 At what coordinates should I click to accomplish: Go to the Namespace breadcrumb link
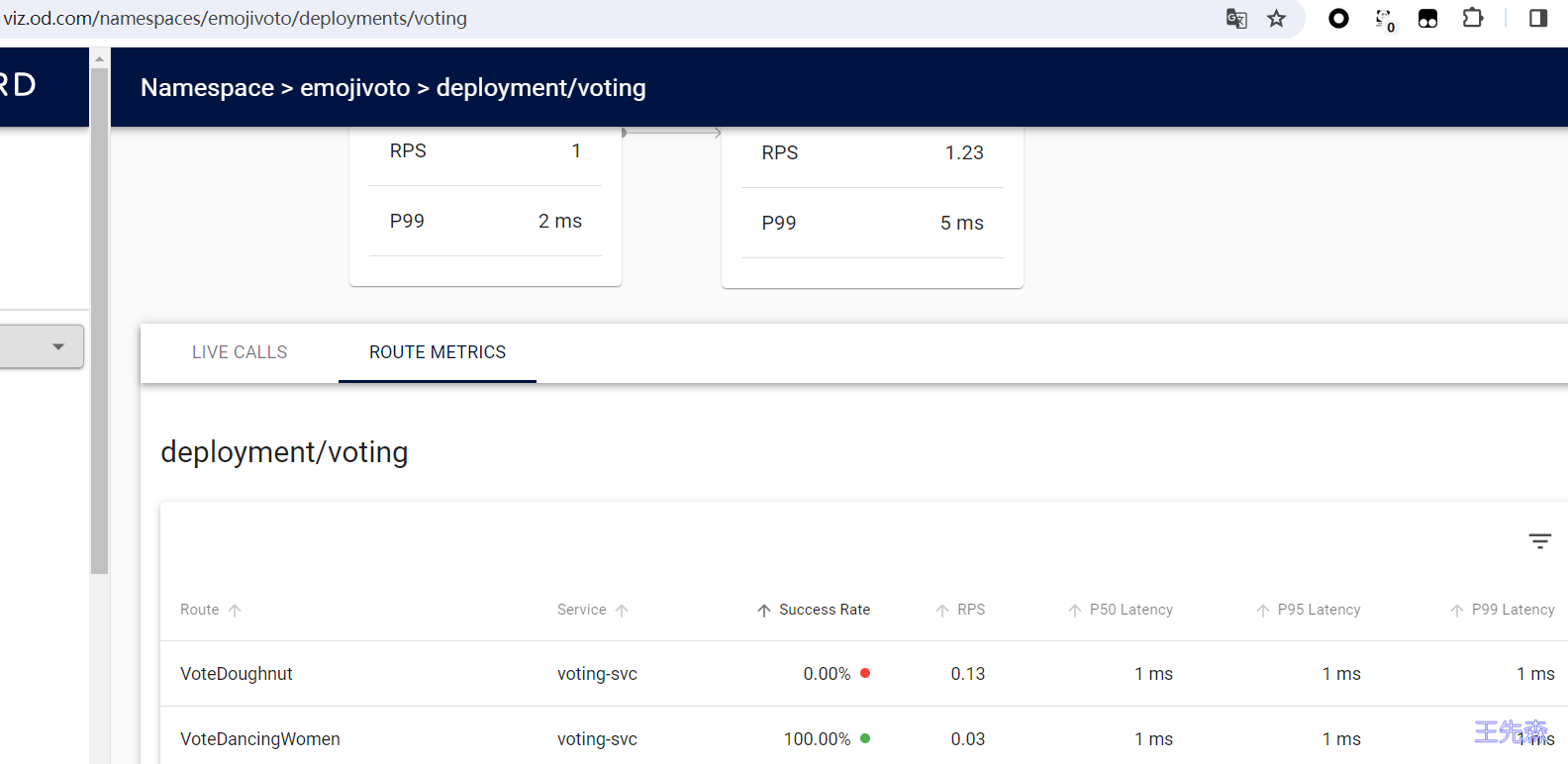coord(207,88)
